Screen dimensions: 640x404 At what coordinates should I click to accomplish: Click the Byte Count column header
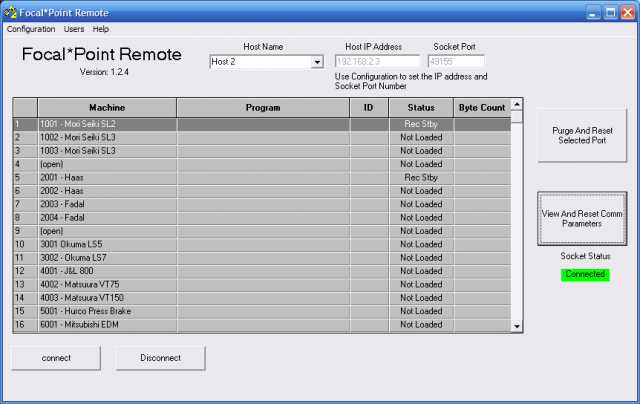click(482, 108)
